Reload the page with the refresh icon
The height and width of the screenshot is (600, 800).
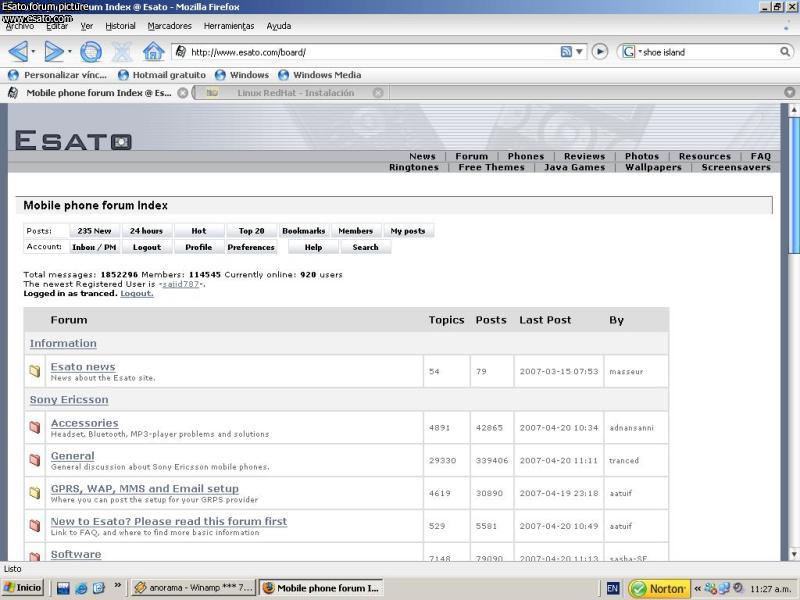[x=91, y=52]
